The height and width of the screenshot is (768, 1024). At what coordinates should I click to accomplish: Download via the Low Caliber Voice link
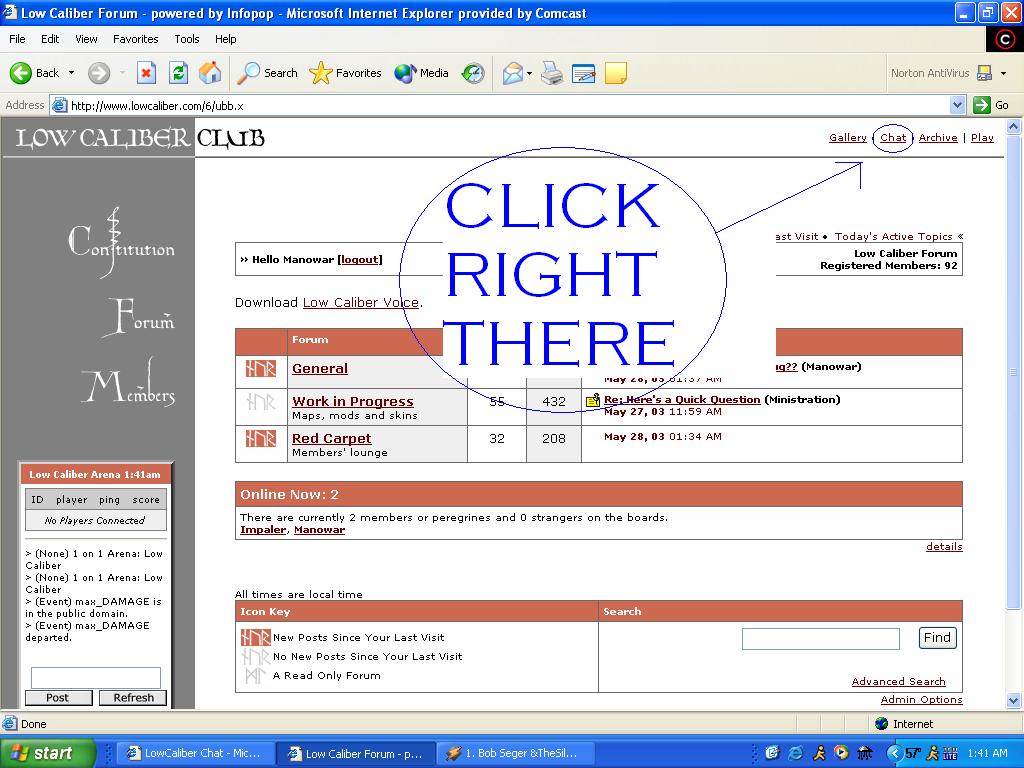point(360,302)
